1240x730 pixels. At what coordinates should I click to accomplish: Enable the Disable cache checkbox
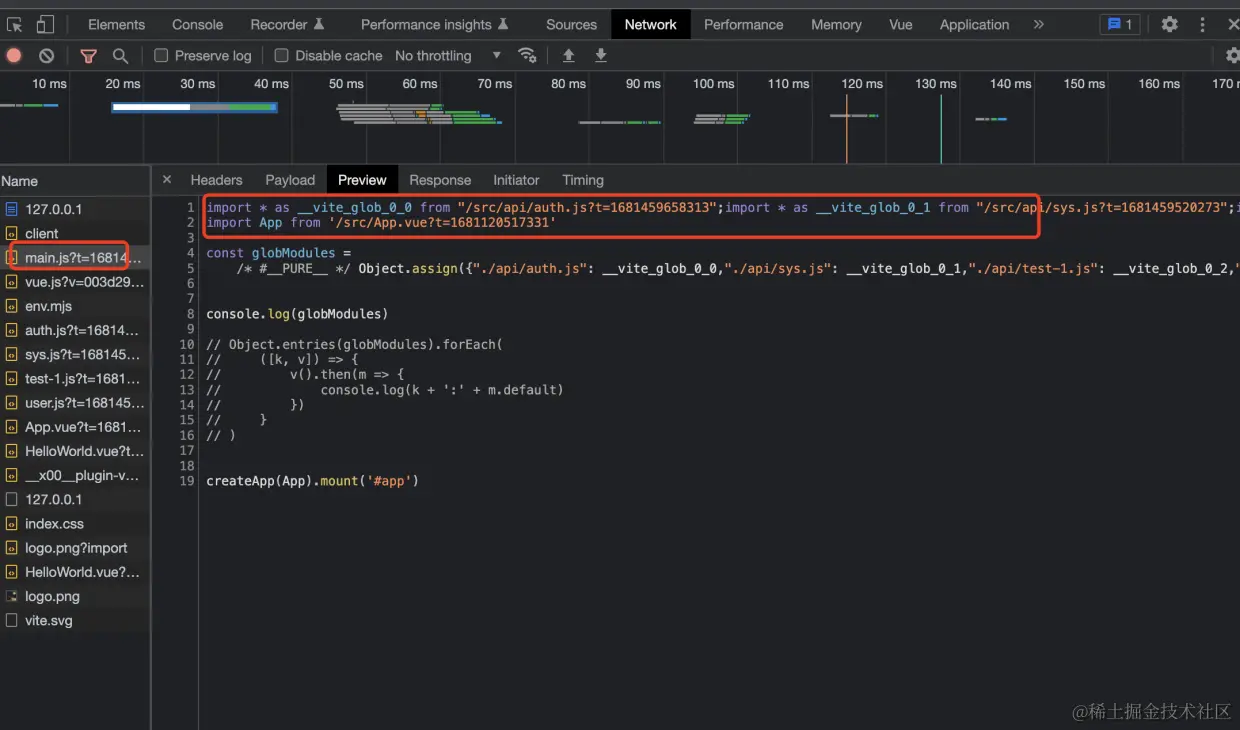tap(281, 56)
